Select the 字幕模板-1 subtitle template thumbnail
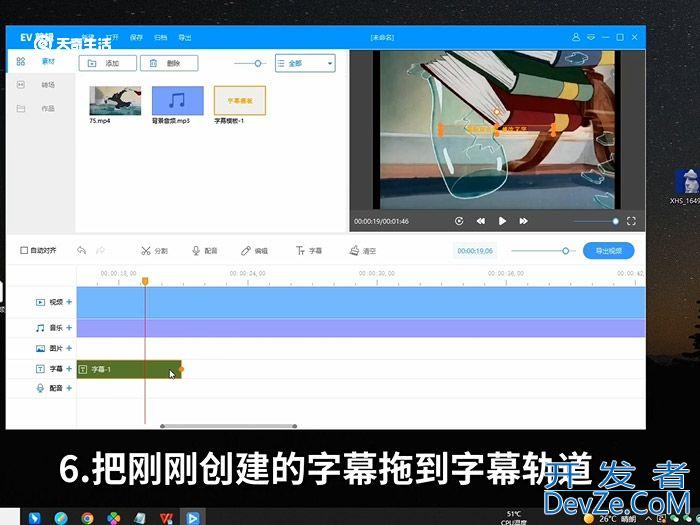Screen dimensions: 700x525 tap(240, 101)
